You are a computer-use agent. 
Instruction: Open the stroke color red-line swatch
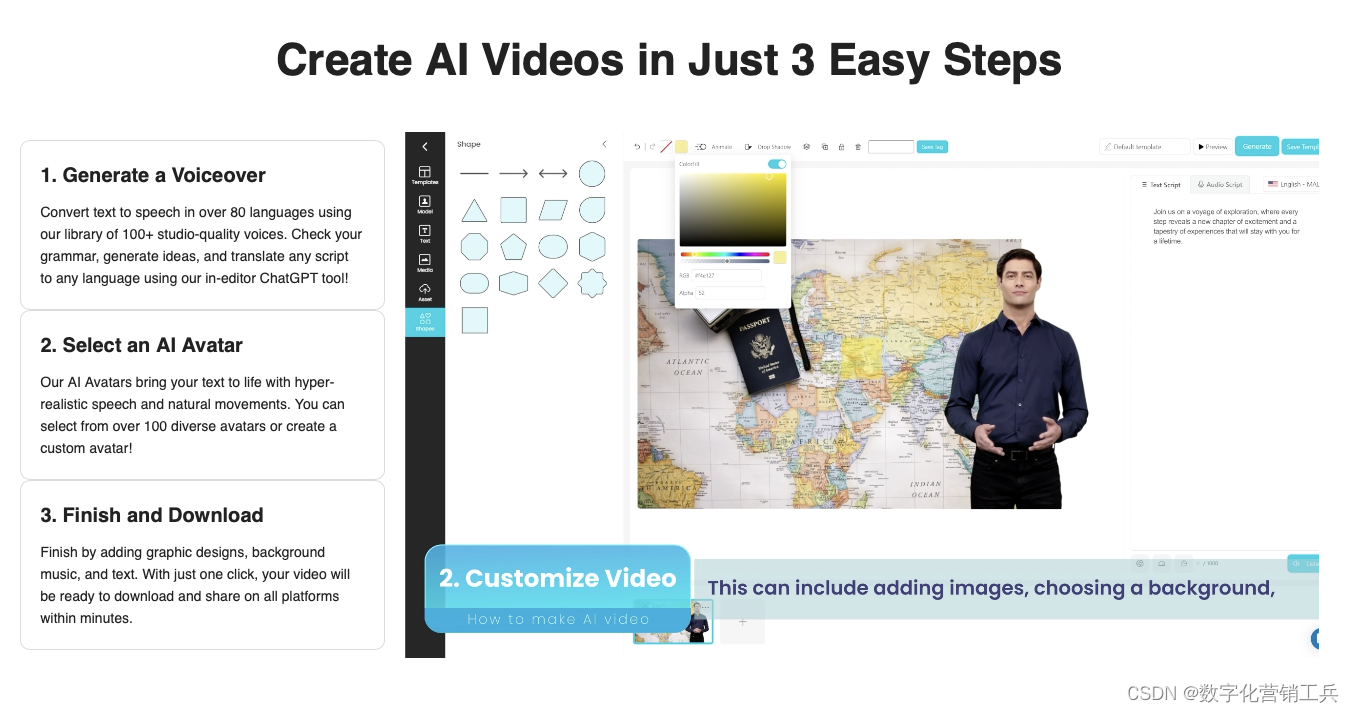click(666, 147)
